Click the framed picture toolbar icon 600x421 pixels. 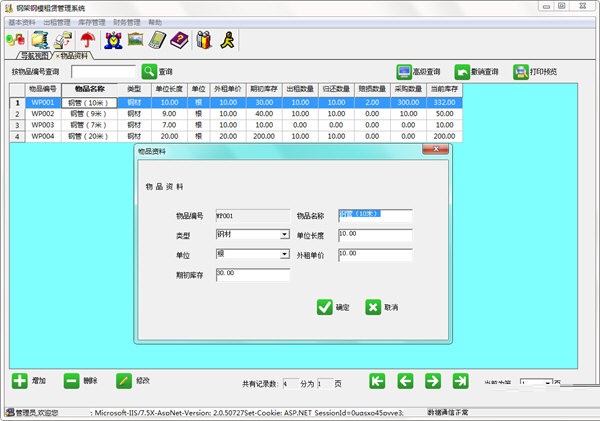pyautogui.click(x=135, y=39)
